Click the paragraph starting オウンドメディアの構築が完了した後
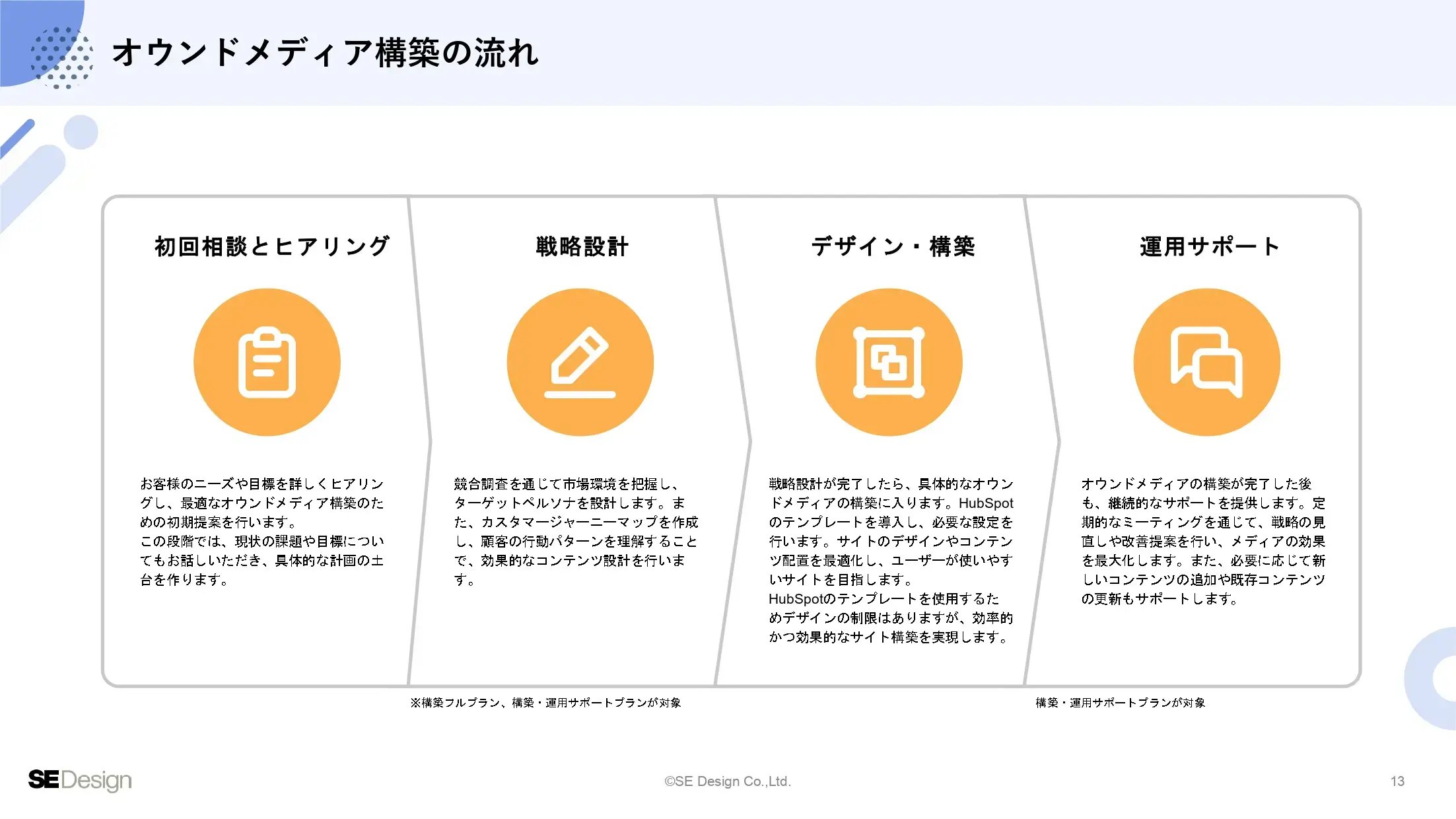This screenshot has width=1456, height=819. click(1203, 541)
